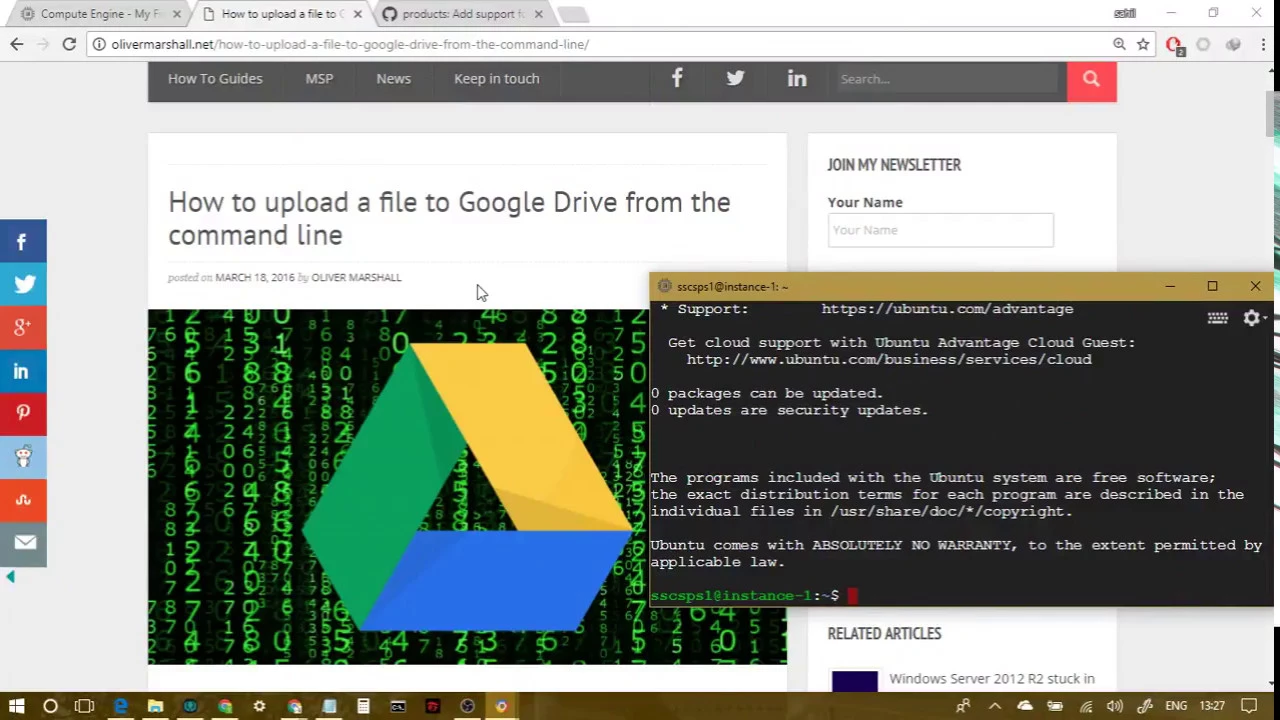
Task: Open File Explorer from the taskbar
Action: coord(155,706)
